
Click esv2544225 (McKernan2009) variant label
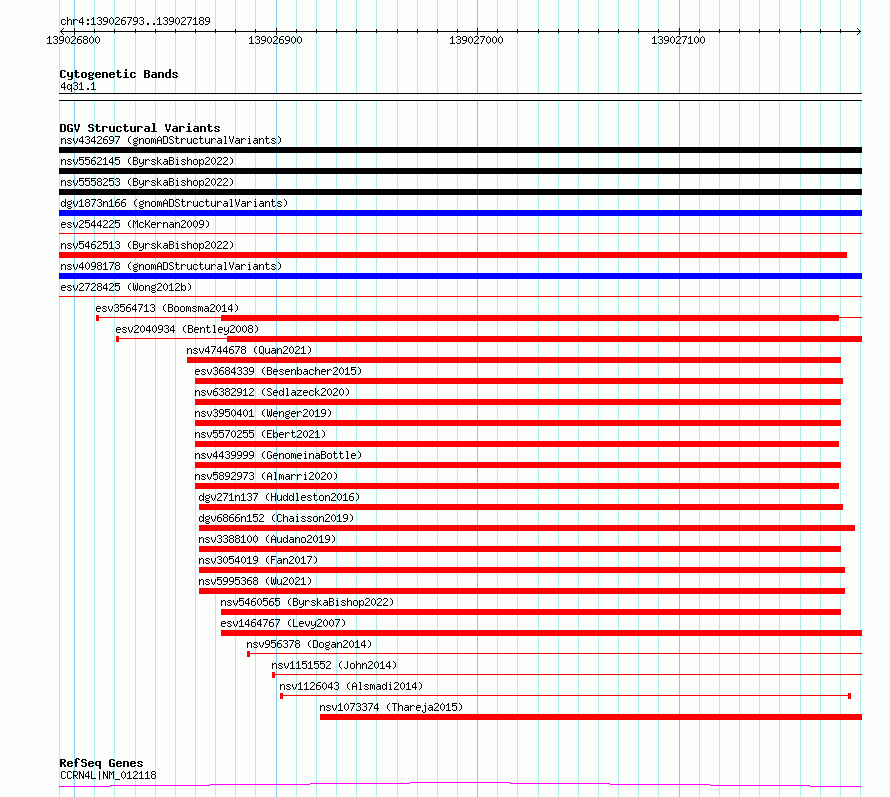(135, 224)
